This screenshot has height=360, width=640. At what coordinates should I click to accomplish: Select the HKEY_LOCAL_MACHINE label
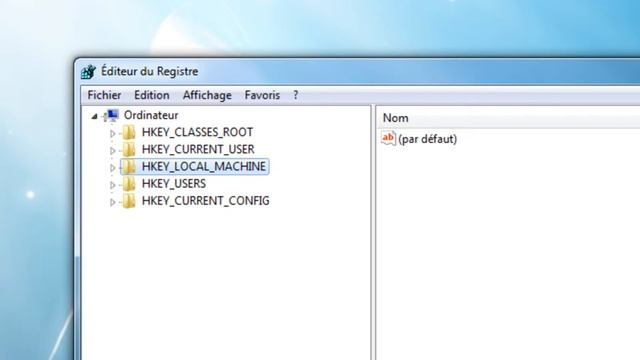[204, 167]
